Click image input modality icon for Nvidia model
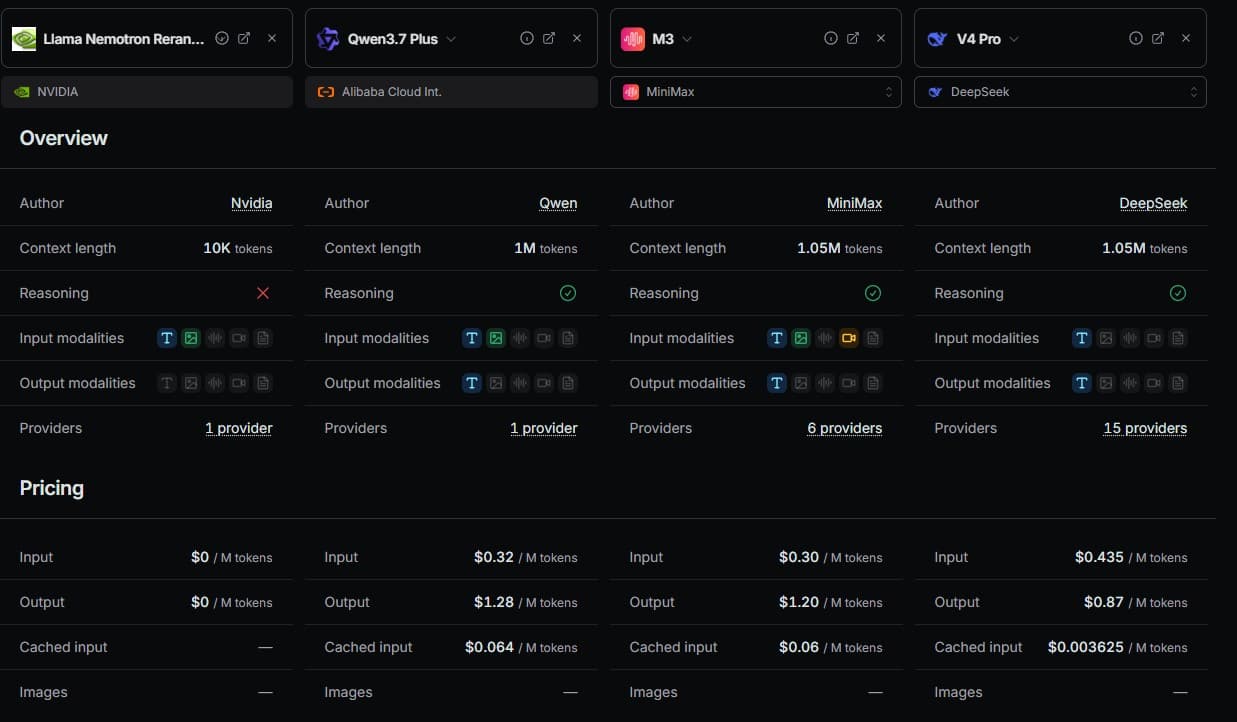 [x=191, y=338]
